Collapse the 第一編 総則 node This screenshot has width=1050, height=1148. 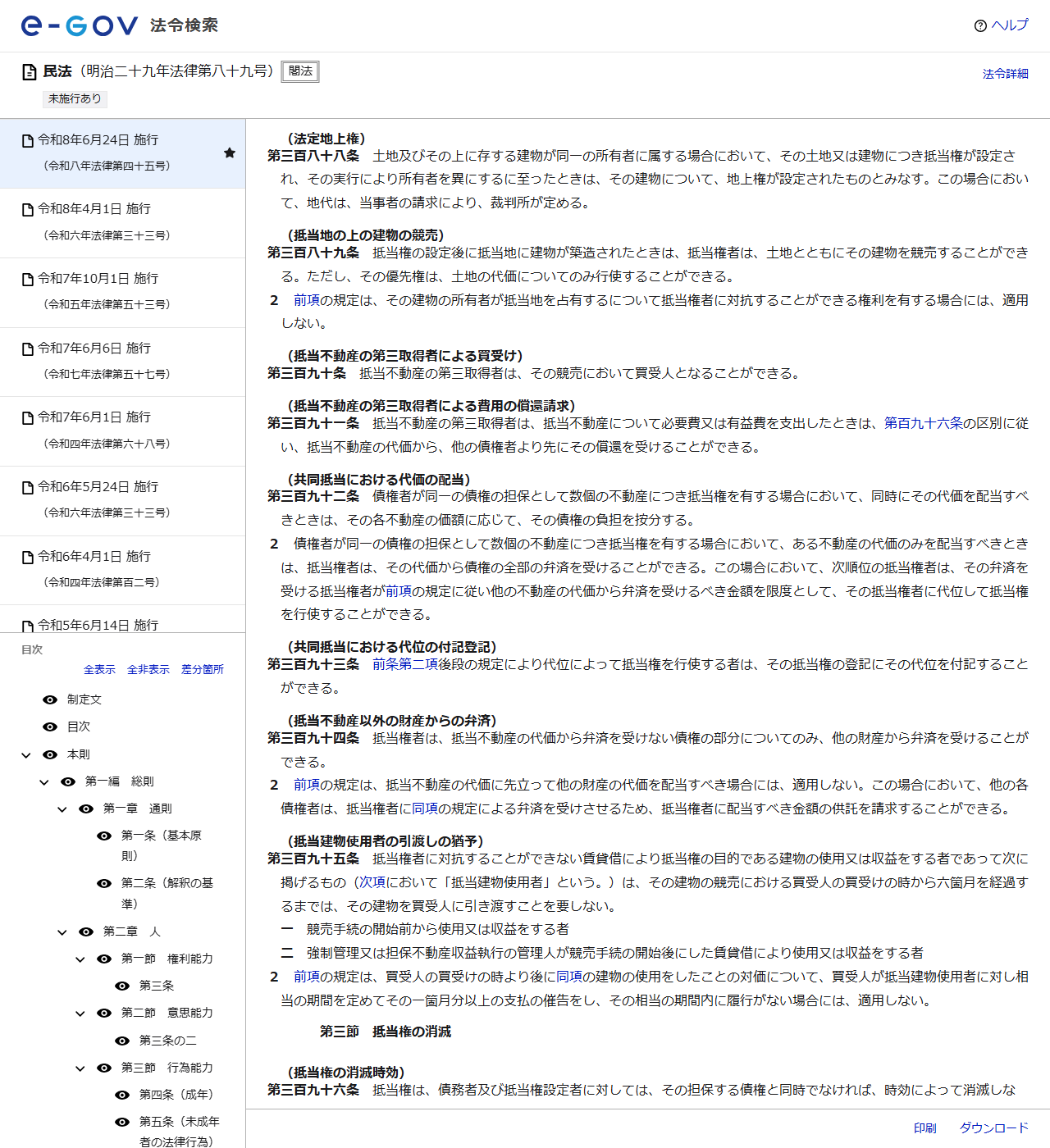pos(44,782)
